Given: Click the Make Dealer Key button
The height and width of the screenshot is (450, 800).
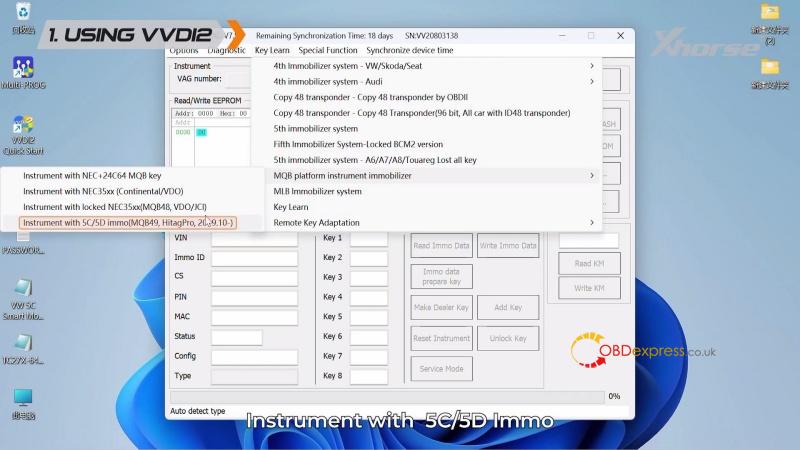Looking at the screenshot, I should tap(441, 307).
